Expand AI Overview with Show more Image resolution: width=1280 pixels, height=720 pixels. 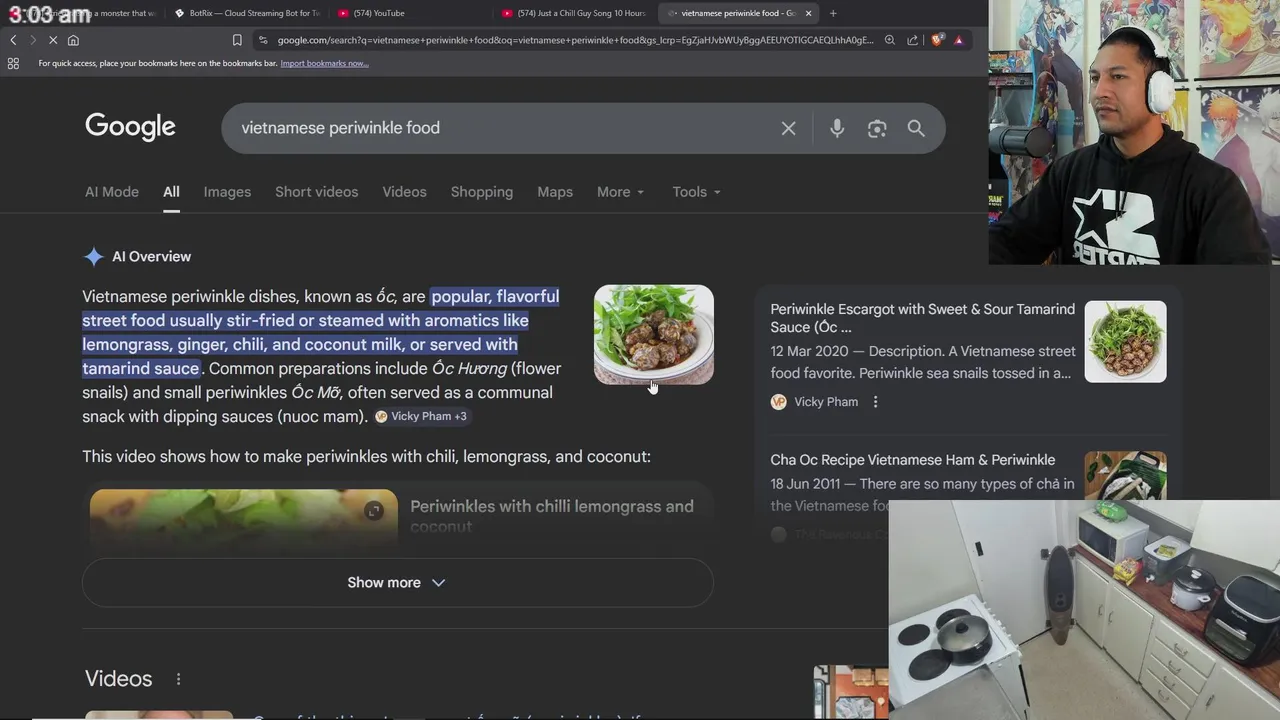click(397, 583)
